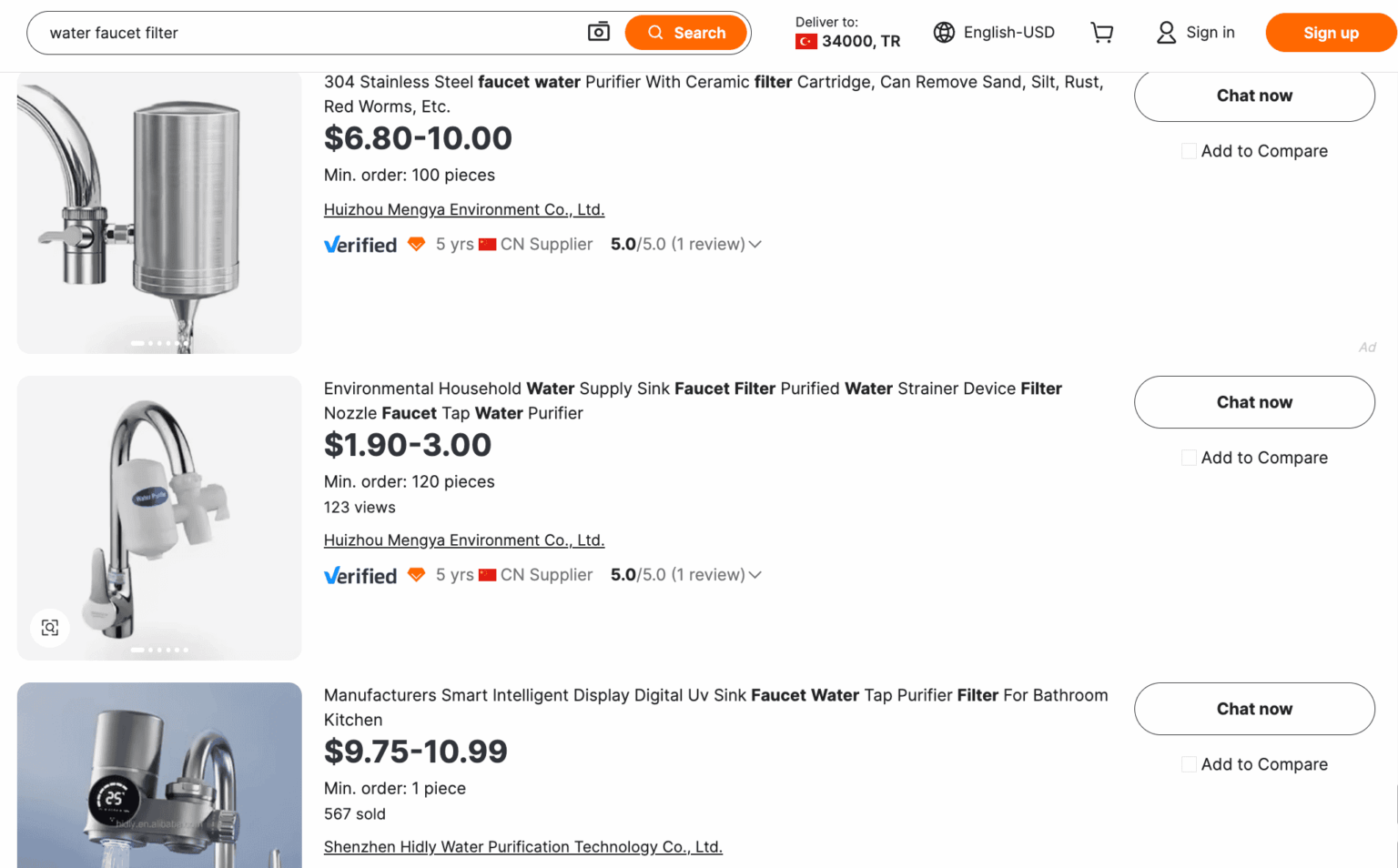
Task: Open Shenzhen Hidly Water Purification supplier page
Action: (522, 846)
